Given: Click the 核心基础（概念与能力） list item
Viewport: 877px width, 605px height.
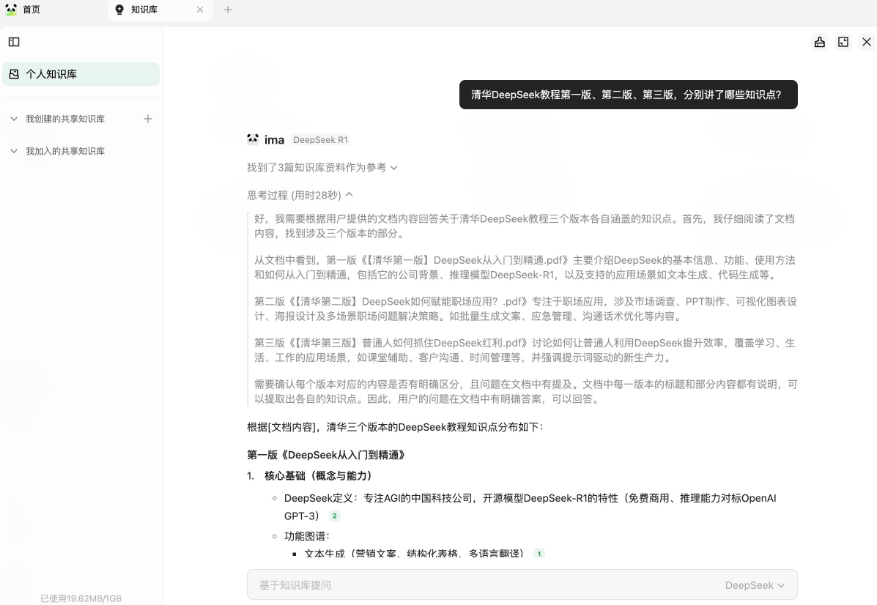Looking at the screenshot, I should coord(318,476).
